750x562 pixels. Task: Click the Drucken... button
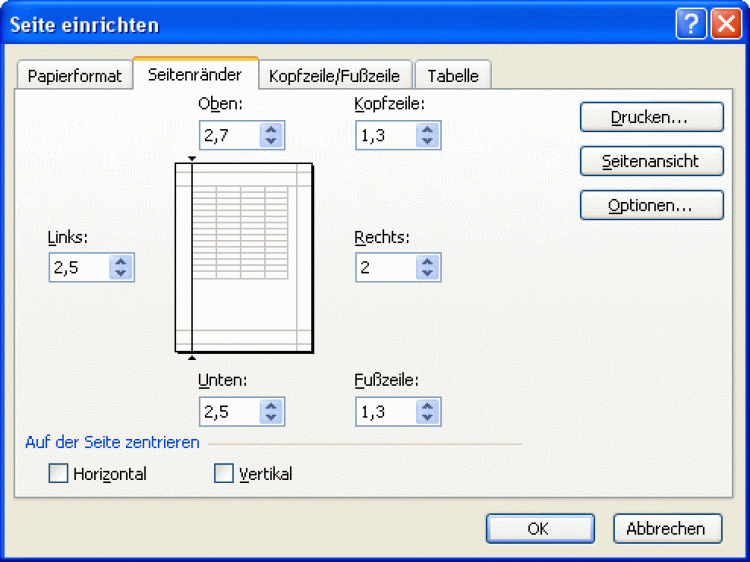click(651, 117)
